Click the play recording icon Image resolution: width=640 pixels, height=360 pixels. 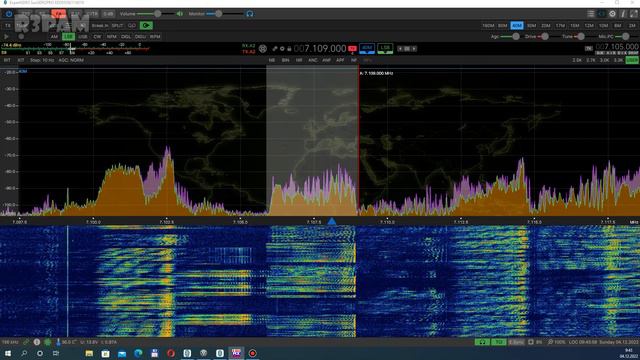(6, 36)
